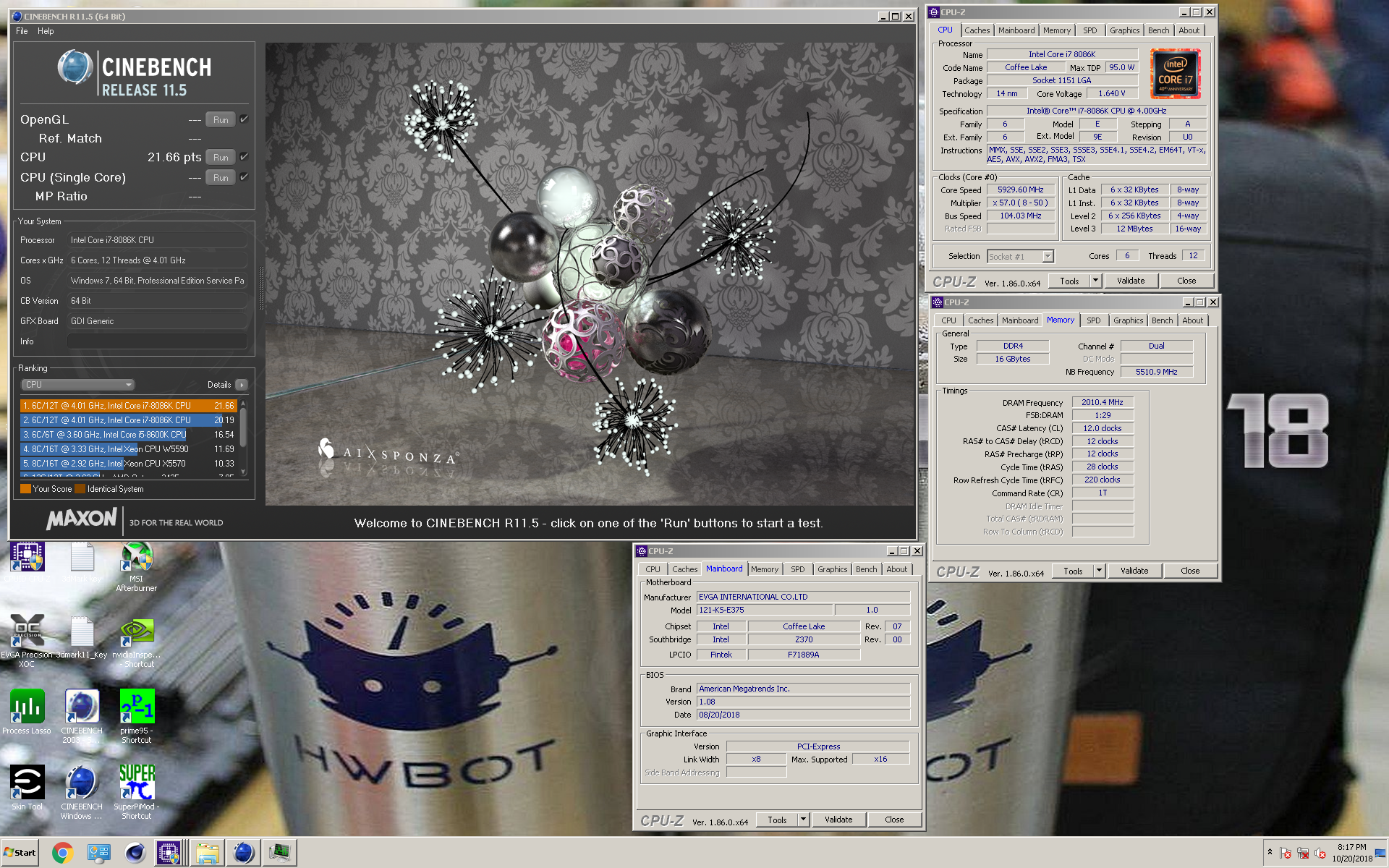Open the Task Manager taskbar icon

click(x=280, y=853)
